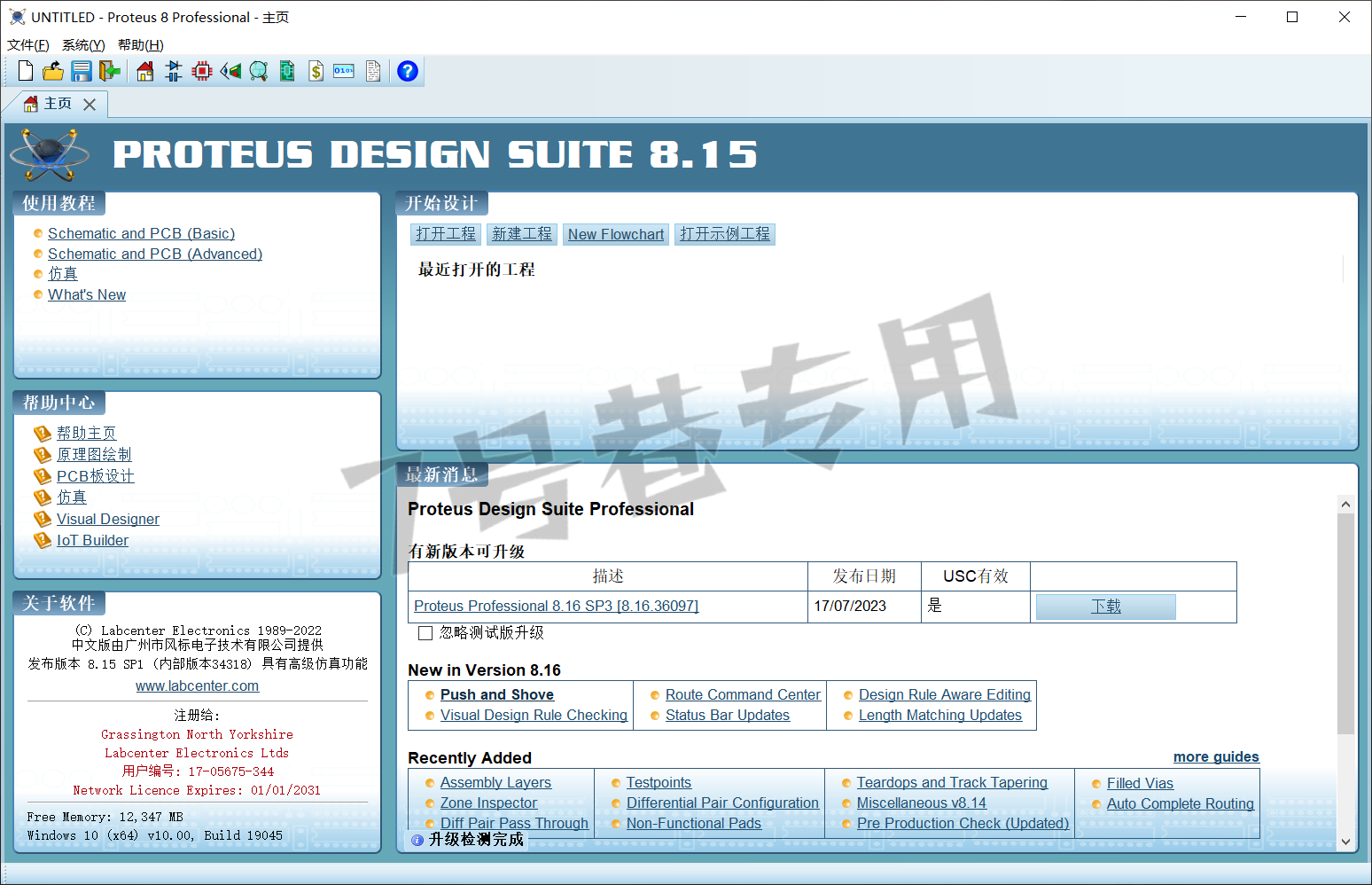Open the IoT Builder help link
The image size is (1372, 885).
pos(93,540)
